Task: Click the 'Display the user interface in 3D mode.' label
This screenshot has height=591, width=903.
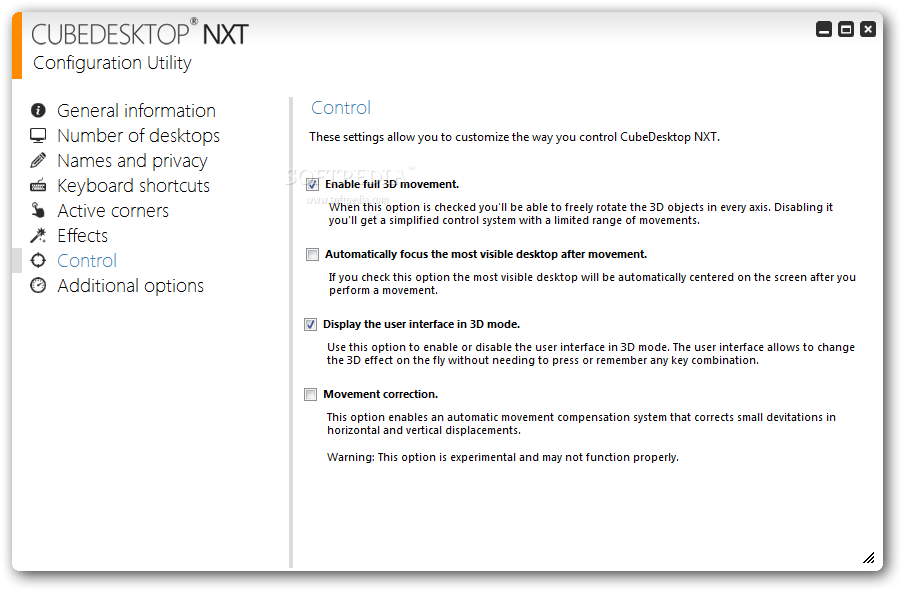Action: [x=421, y=324]
